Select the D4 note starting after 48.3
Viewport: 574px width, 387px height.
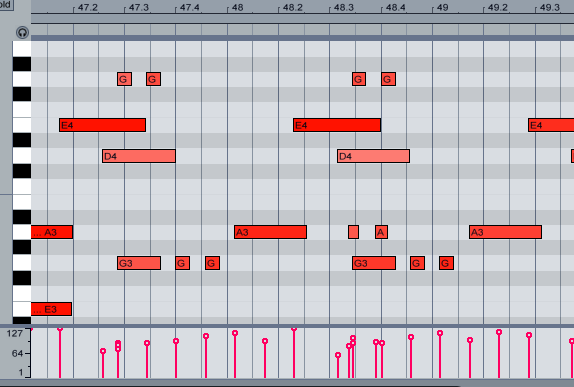(x=373, y=156)
